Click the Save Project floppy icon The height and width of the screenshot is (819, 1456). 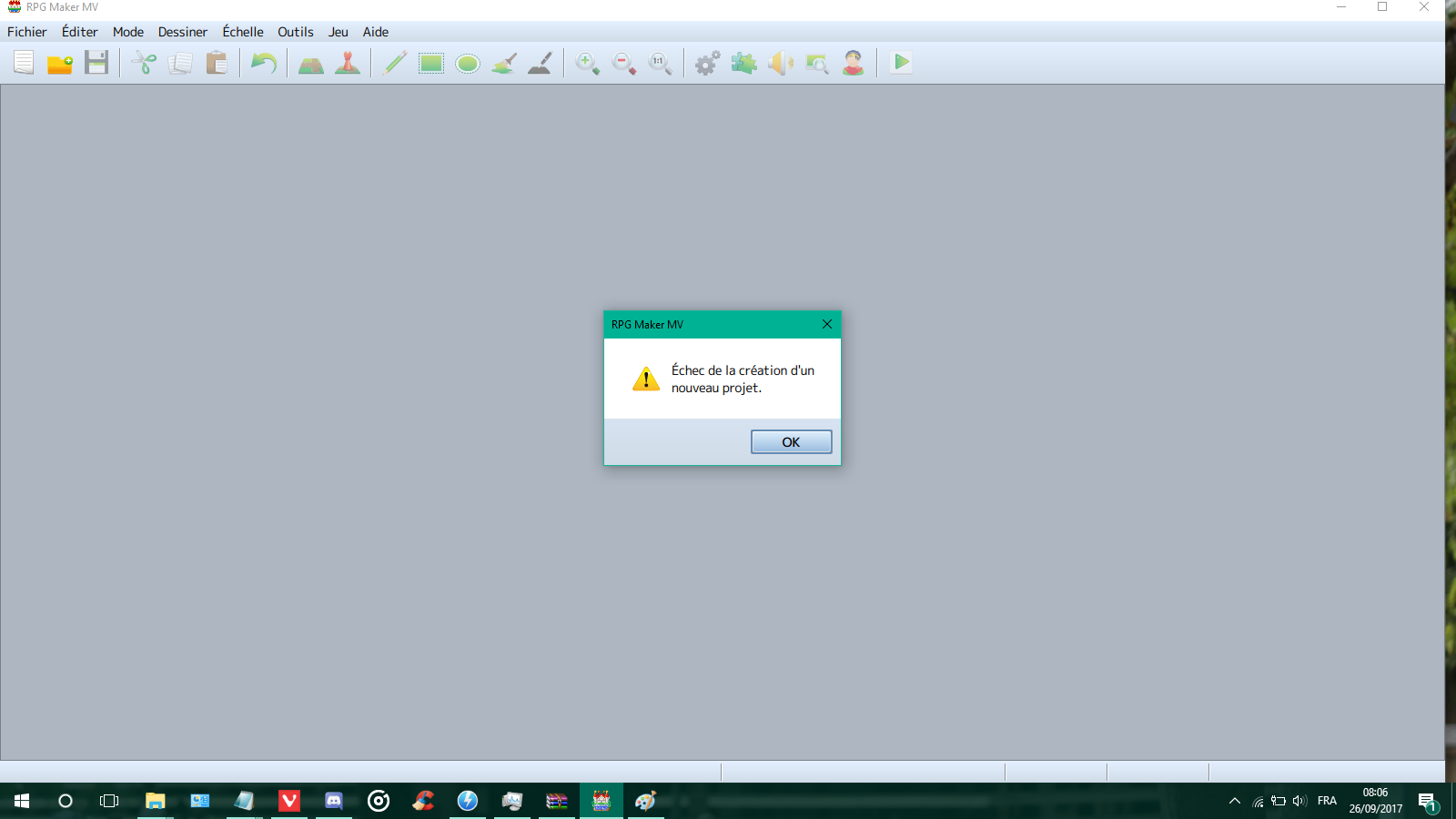tap(96, 63)
